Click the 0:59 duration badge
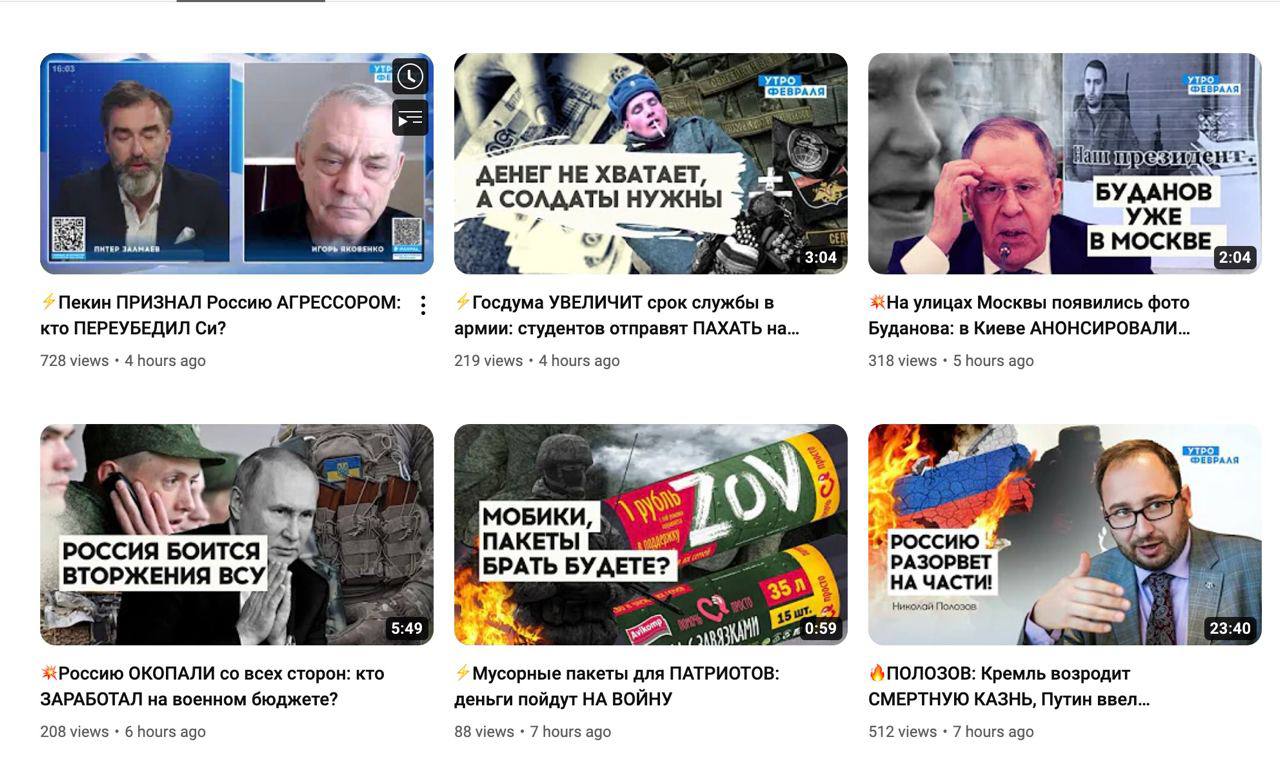1280x772 pixels. pyautogui.click(x=820, y=628)
